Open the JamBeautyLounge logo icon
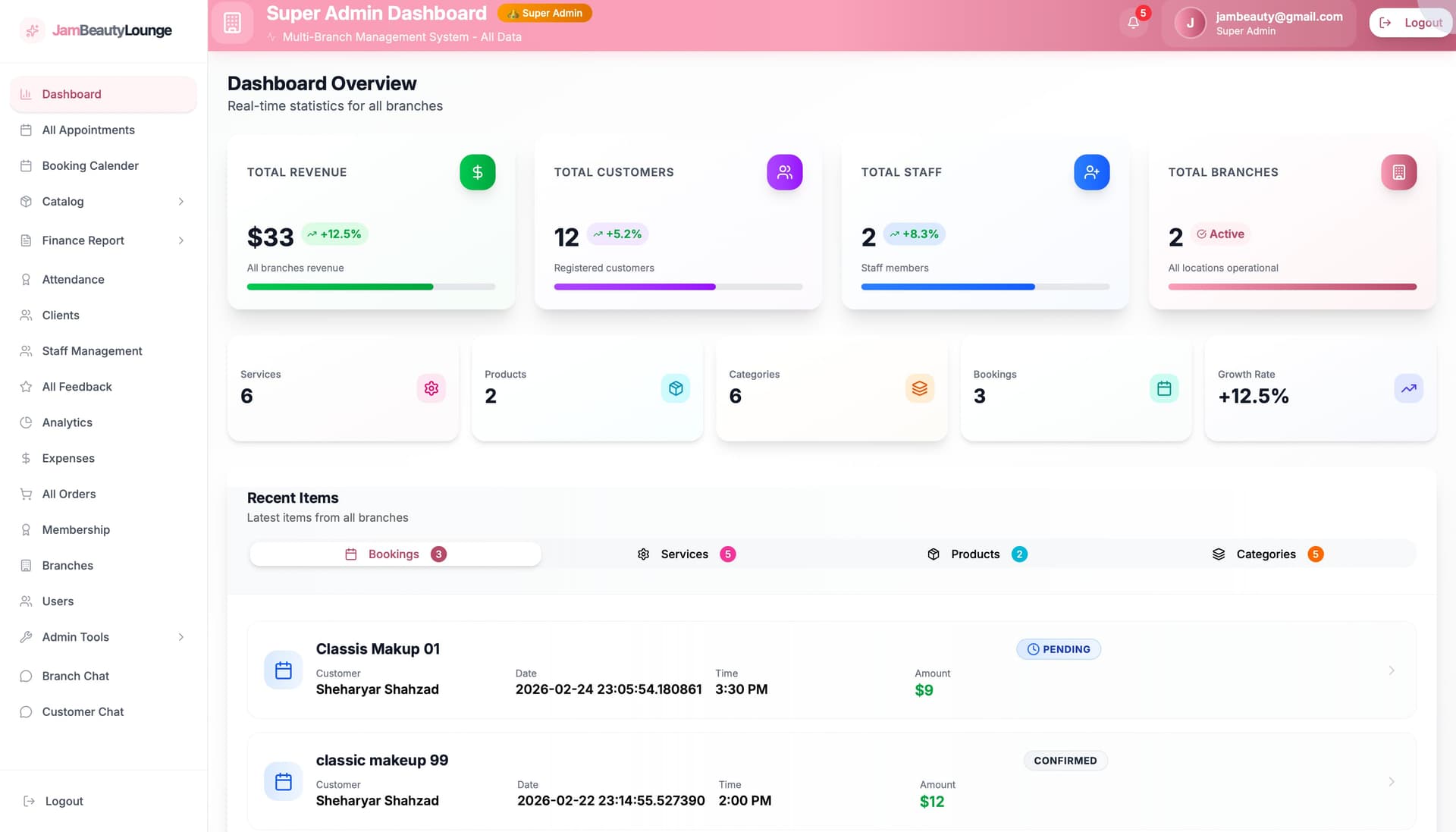The width and height of the screenshot is (1456, 832). coord(32,30)
